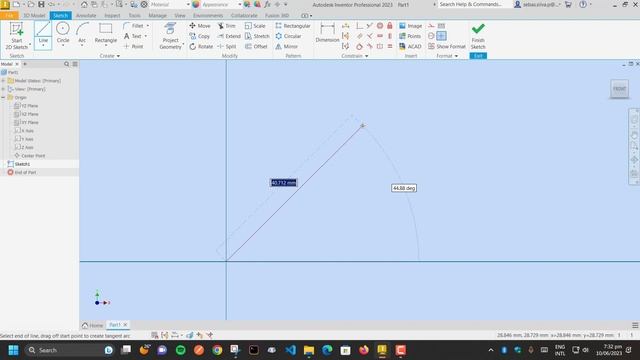Add a sketch Point
This screenshot has width=640, height=360.
point(133,47)
